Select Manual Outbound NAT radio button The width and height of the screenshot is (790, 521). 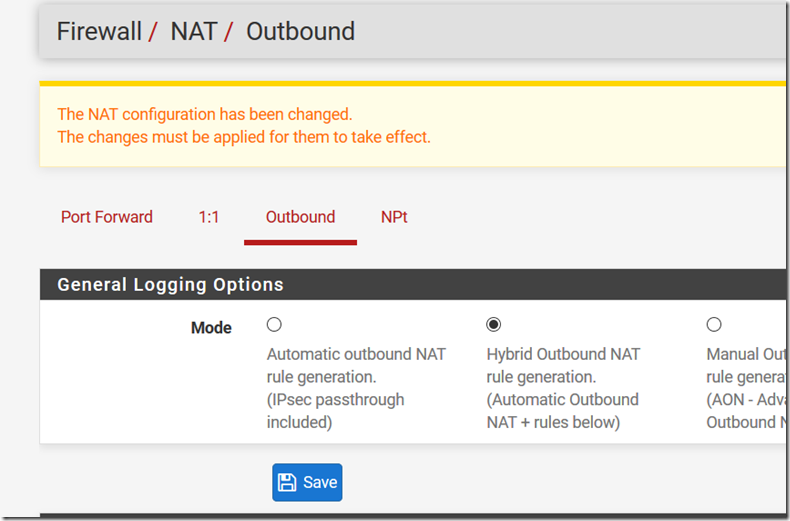[714, 324]
